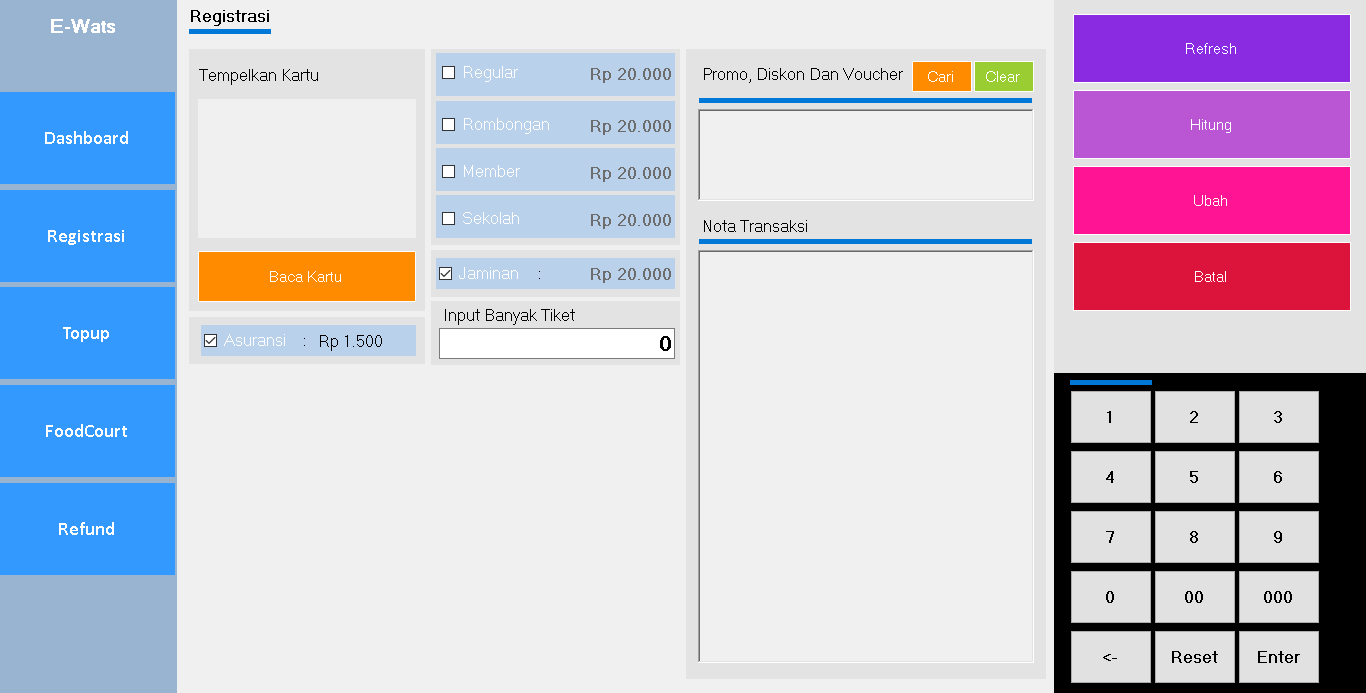Image resolution: width=1366 pixels, height=693 pixels.
Task: Select the Member ticket checkbox
Action: click(449, 172)
